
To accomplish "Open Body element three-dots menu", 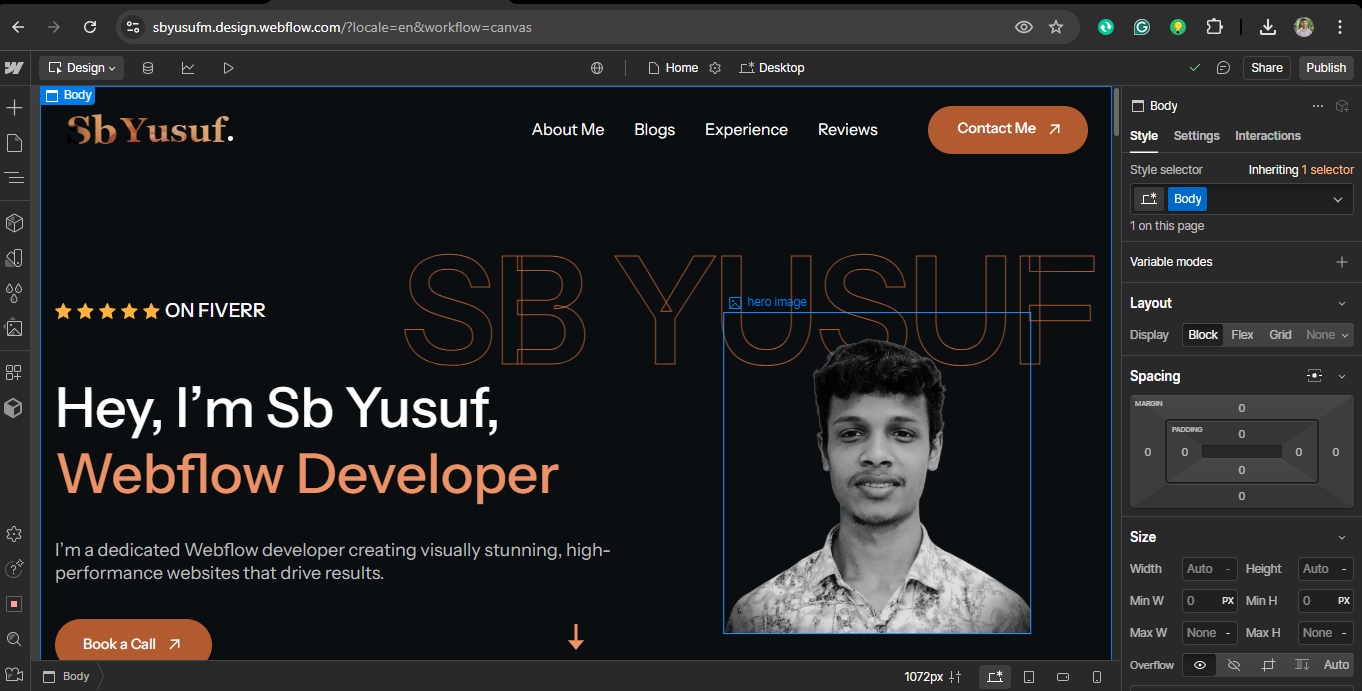I will (x=1317, y=106).
